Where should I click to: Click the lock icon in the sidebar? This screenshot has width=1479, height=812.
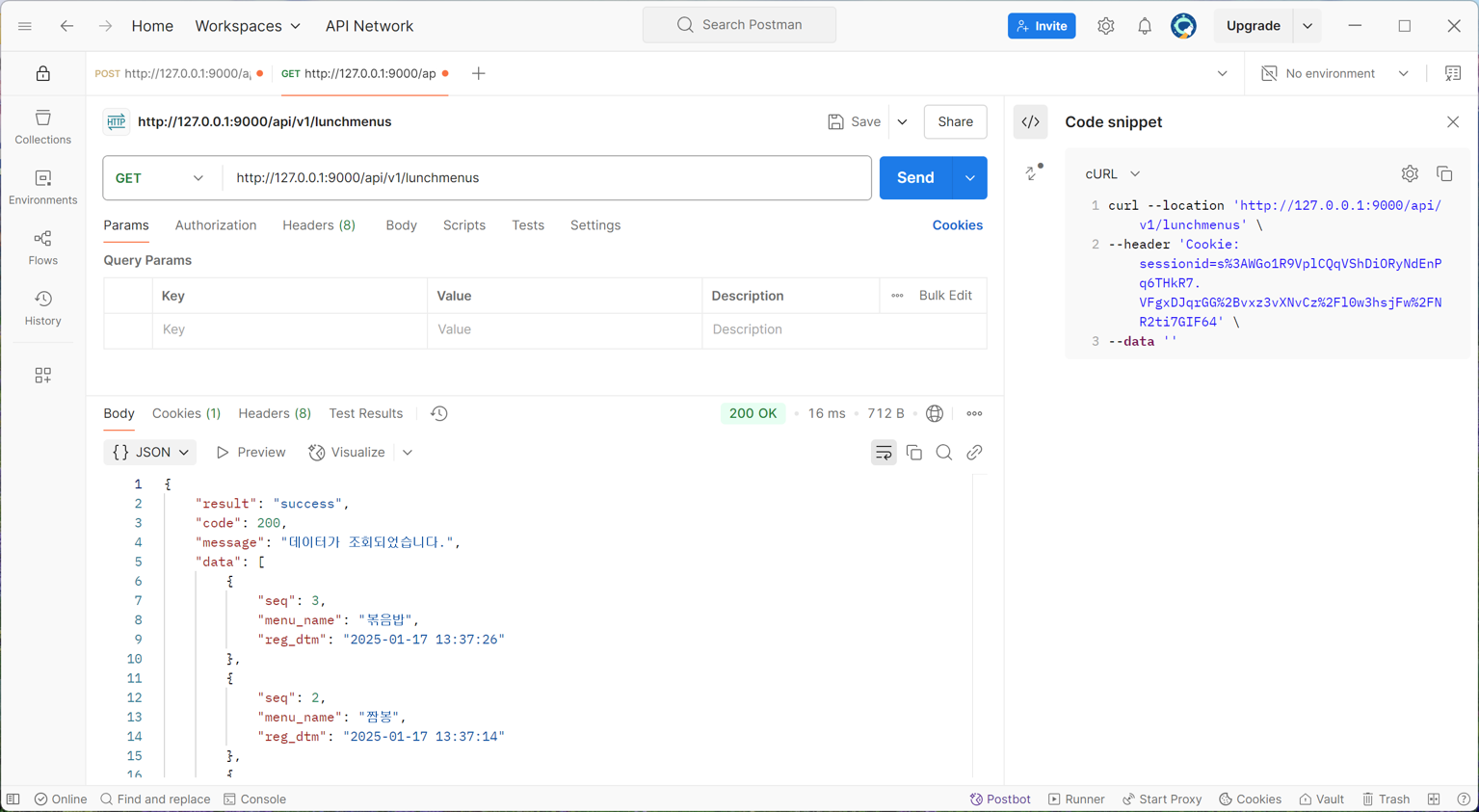tap(43, 73)
